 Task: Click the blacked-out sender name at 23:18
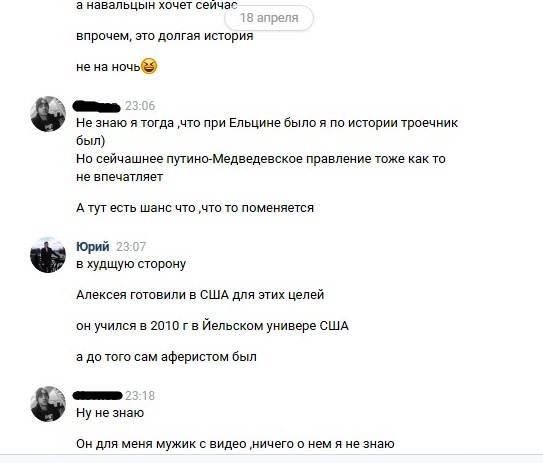pyautogui.click(x=98, y=395)
